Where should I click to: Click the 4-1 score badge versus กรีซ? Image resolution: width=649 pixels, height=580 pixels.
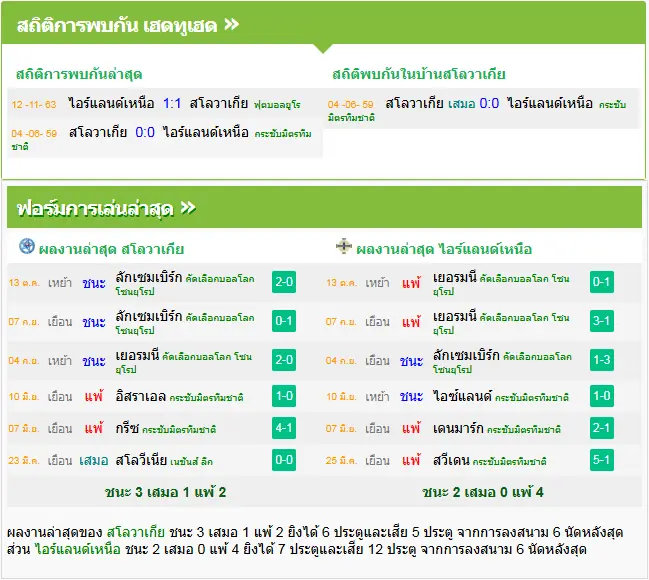point(284,428)
